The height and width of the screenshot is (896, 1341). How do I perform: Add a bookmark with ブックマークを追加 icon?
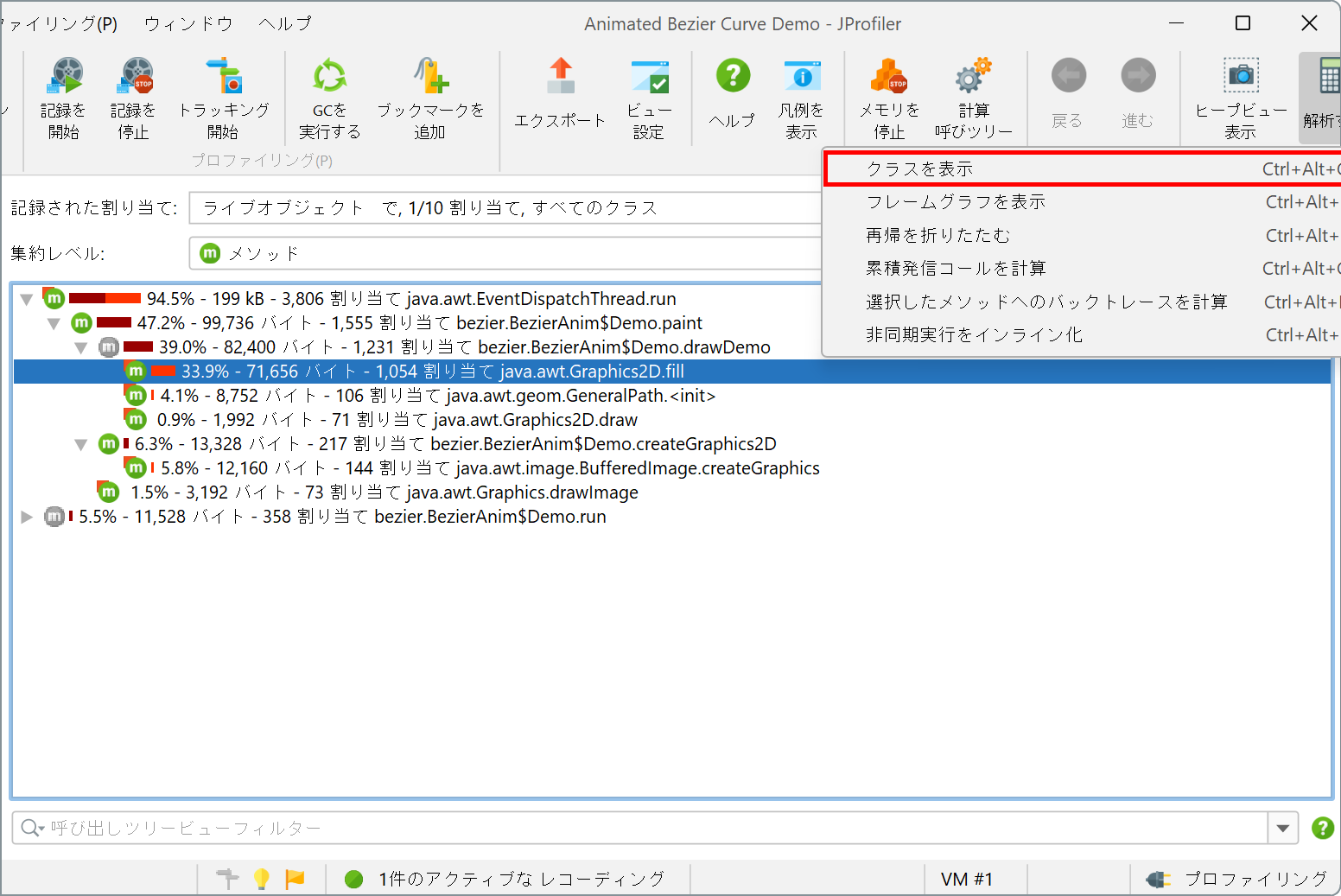click(430, 77)
